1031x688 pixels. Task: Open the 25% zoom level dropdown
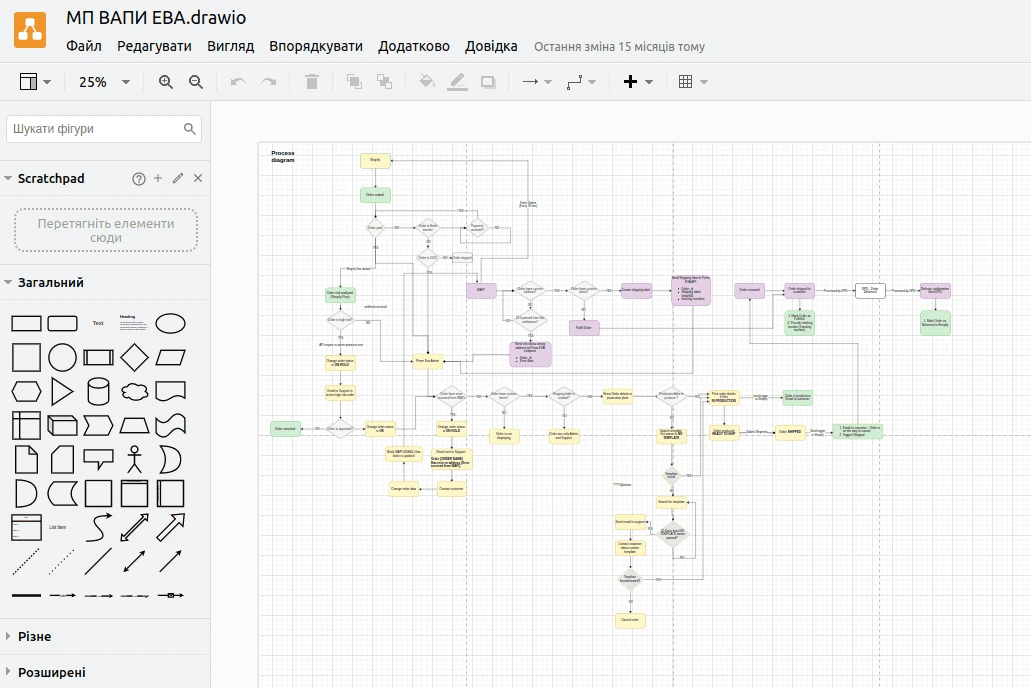tap(104, 82)
